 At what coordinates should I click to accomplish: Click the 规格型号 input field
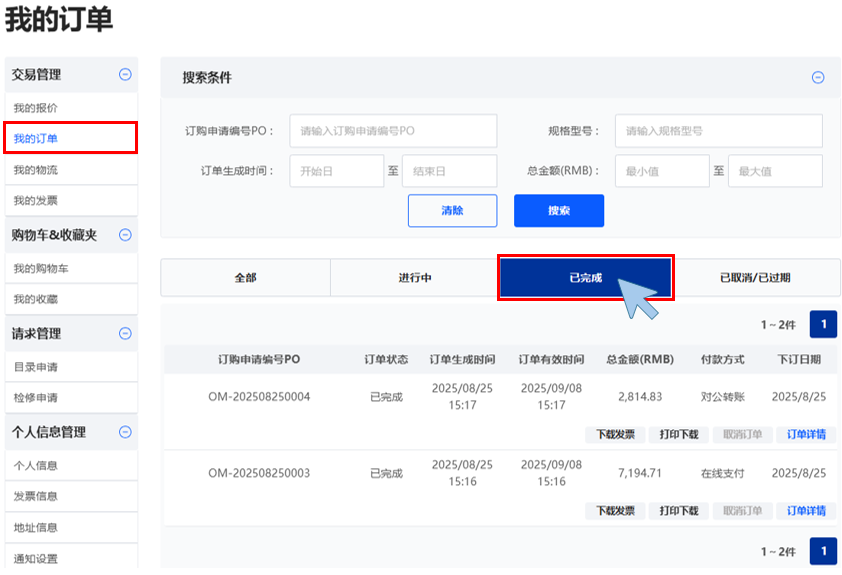[x=717, y=131]
